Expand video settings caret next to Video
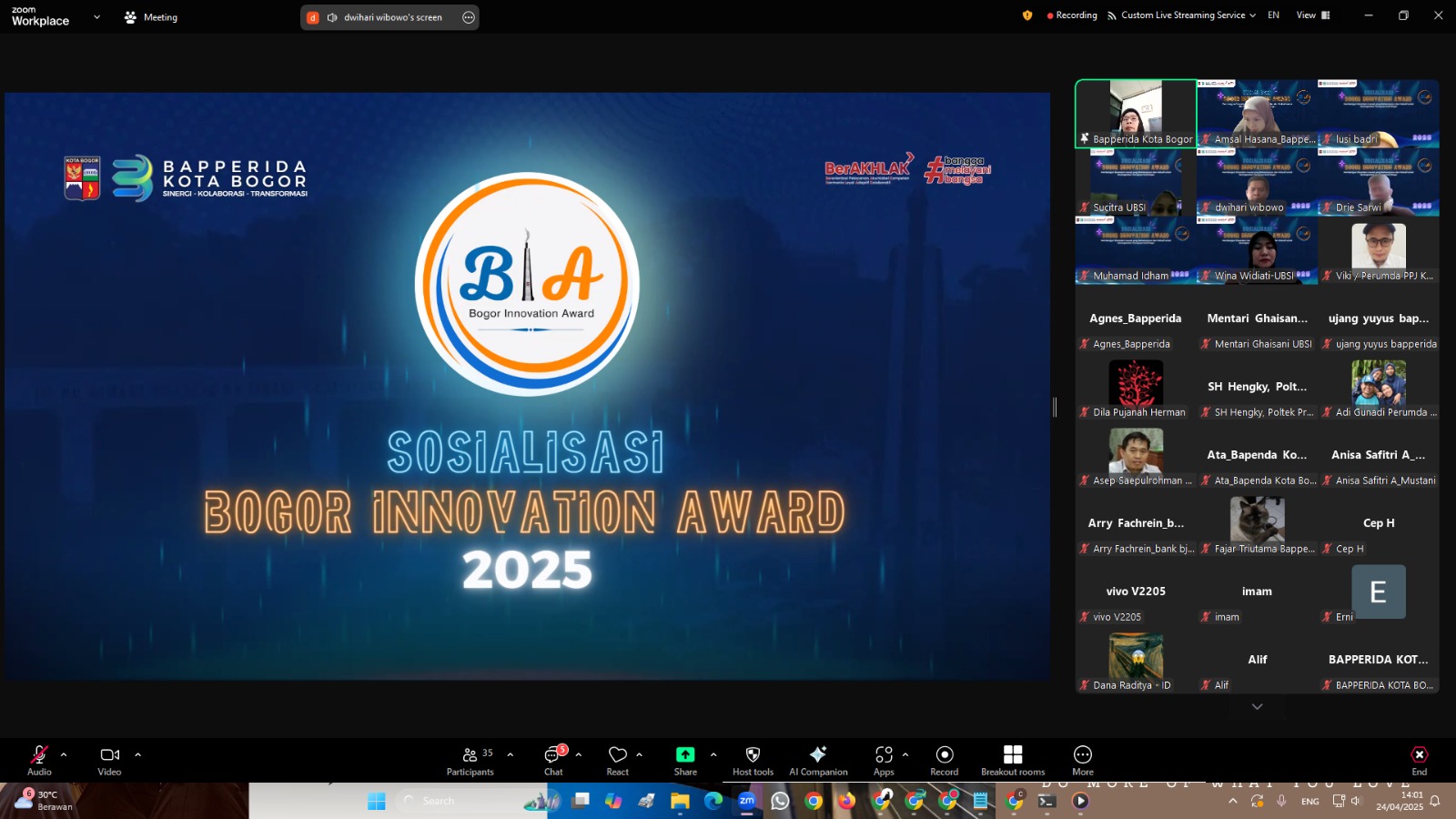This screenshot has height=819, width=1456. pyautogui.click(x=137, y=754)
